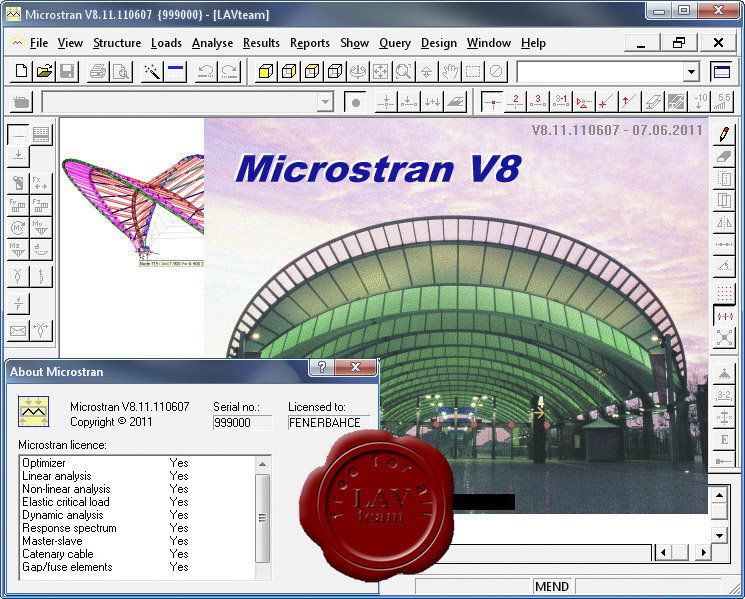Viewport: 745px width, 599px height.
Task: Click the magic wand tool icon
Action: [x=153, y=72]
